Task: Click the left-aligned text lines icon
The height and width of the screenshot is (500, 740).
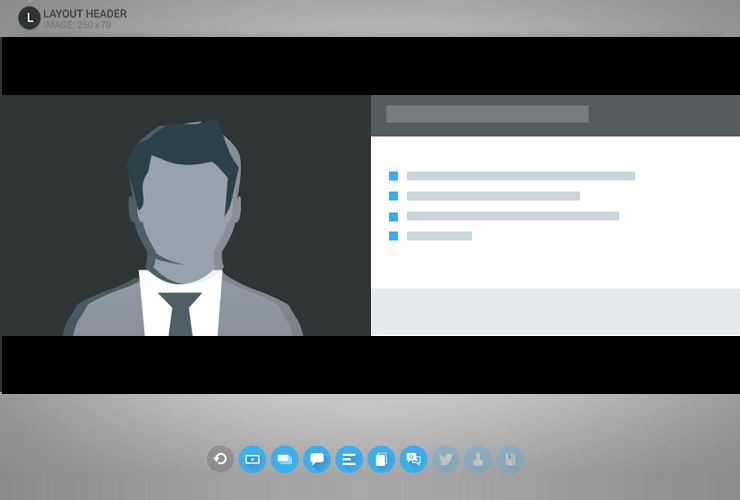Action: (x=349, y=459)
